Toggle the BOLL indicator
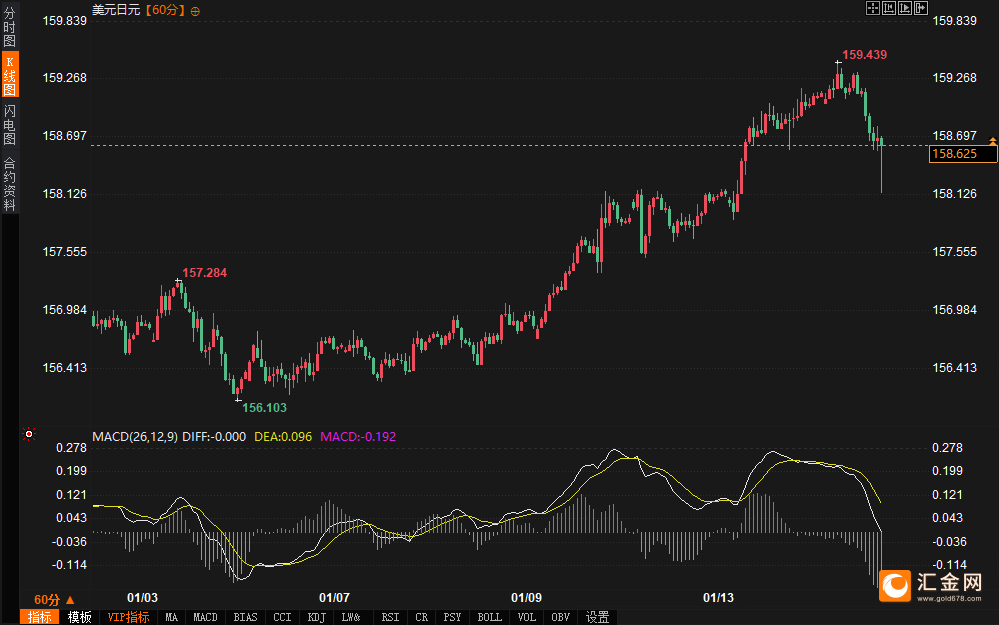The width and height of the screenshot is (999, 625). [489, 617]
